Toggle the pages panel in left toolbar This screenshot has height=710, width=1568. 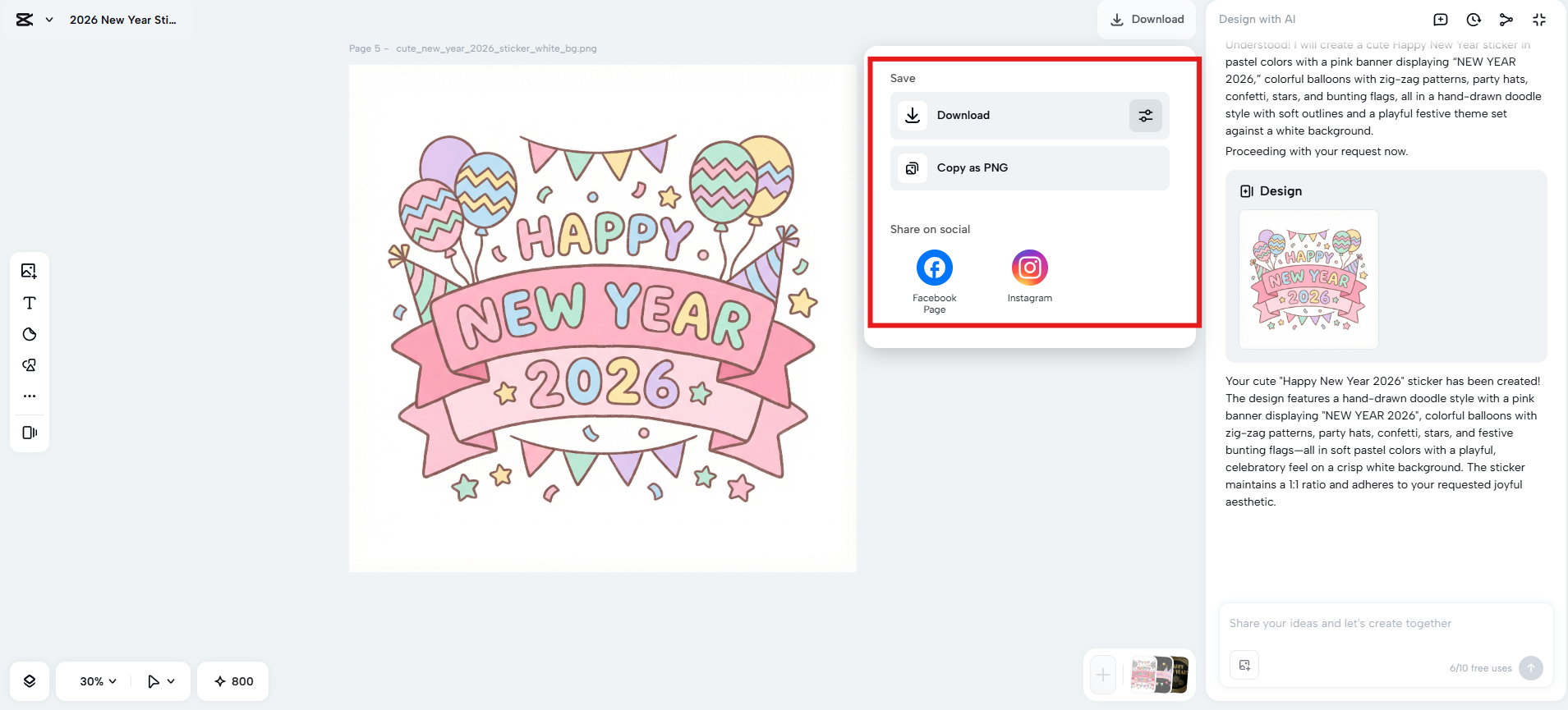[30, 433]
